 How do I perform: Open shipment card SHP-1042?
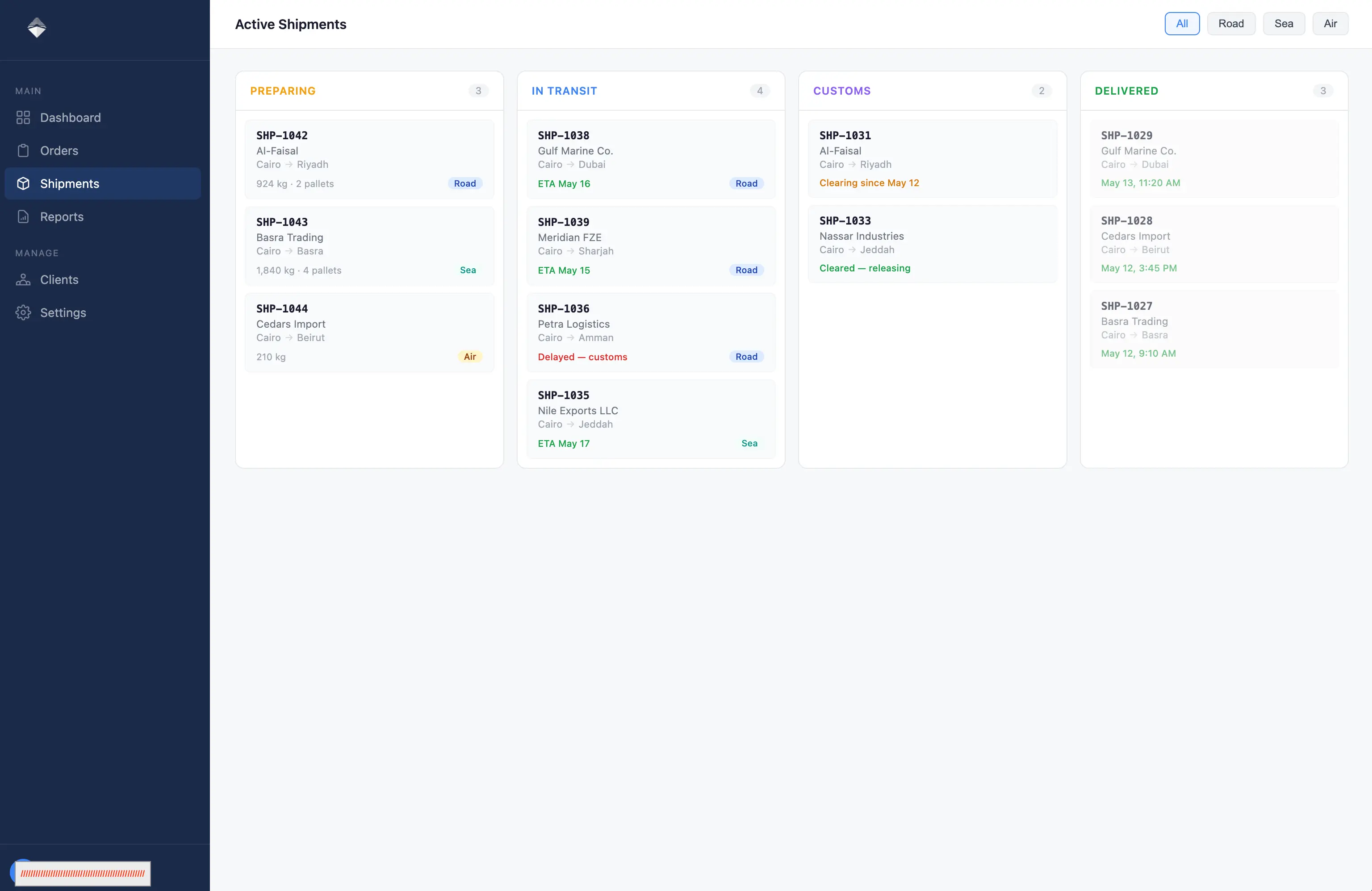pyautogui.click(x=369, y=159)
